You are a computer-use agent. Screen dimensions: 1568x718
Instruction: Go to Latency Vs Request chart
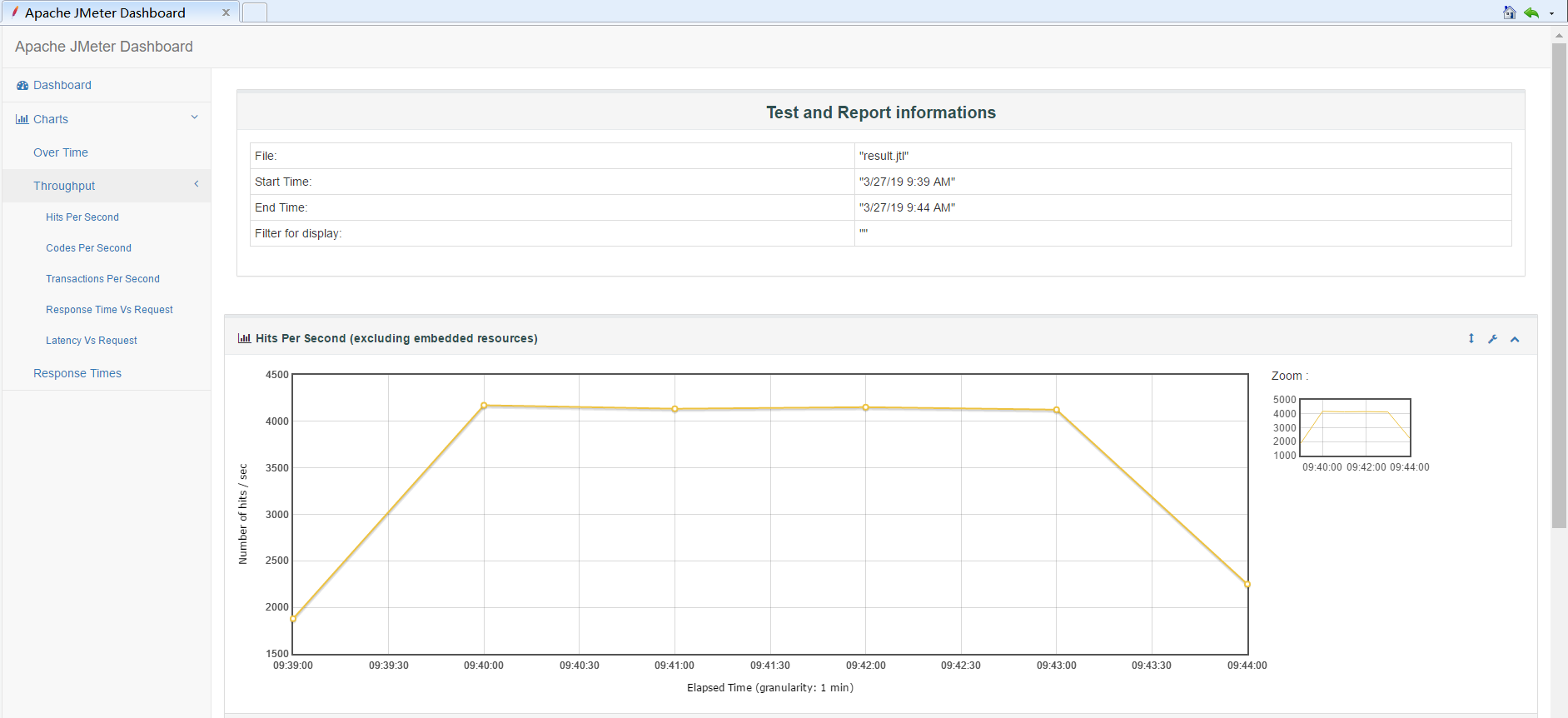(x=92, y=341)
